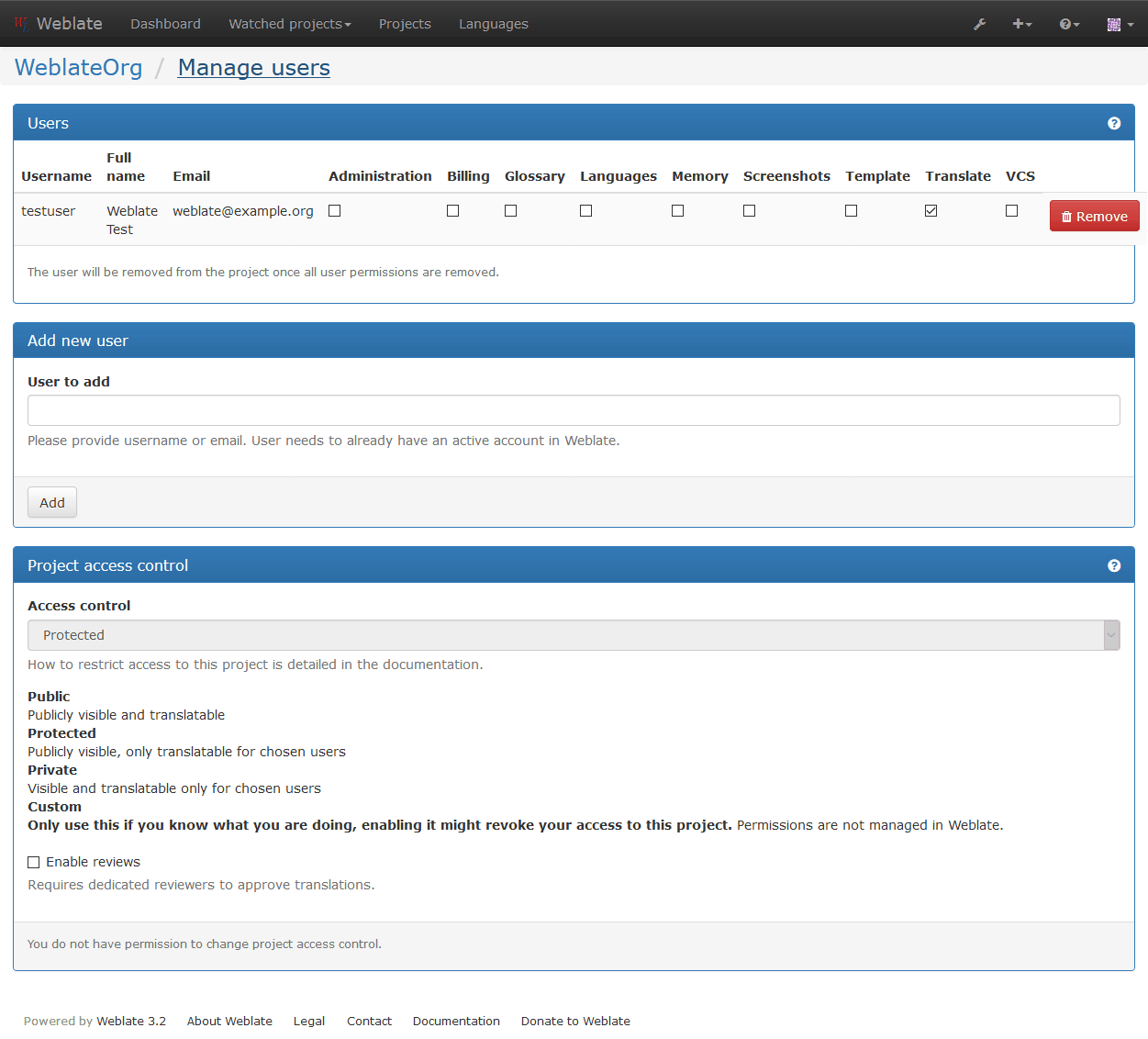Open Legal footer link
This screenshot has width=1148, height=1039.
pos(309,1022)
